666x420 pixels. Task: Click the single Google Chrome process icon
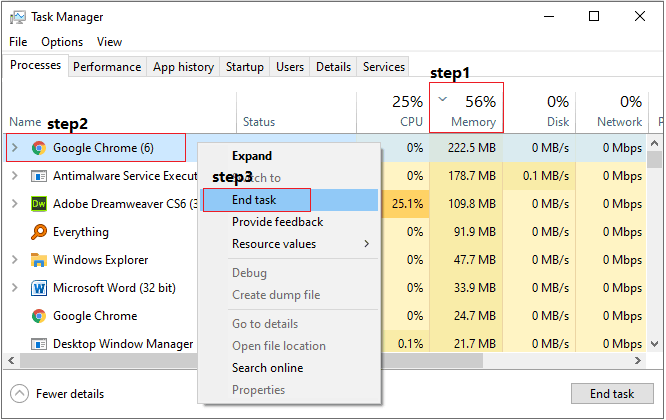click(39, 316)
